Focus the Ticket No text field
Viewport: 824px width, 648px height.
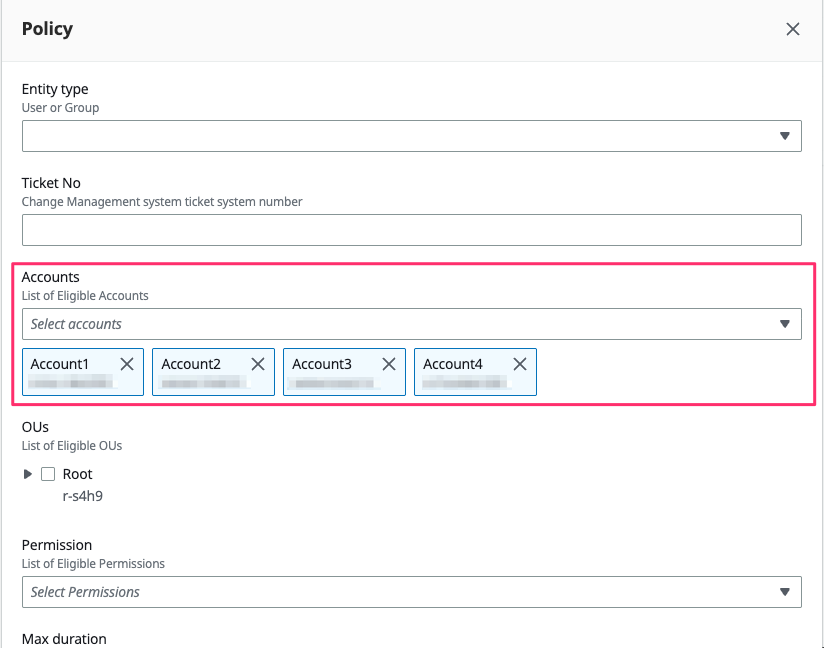point(411,230)
